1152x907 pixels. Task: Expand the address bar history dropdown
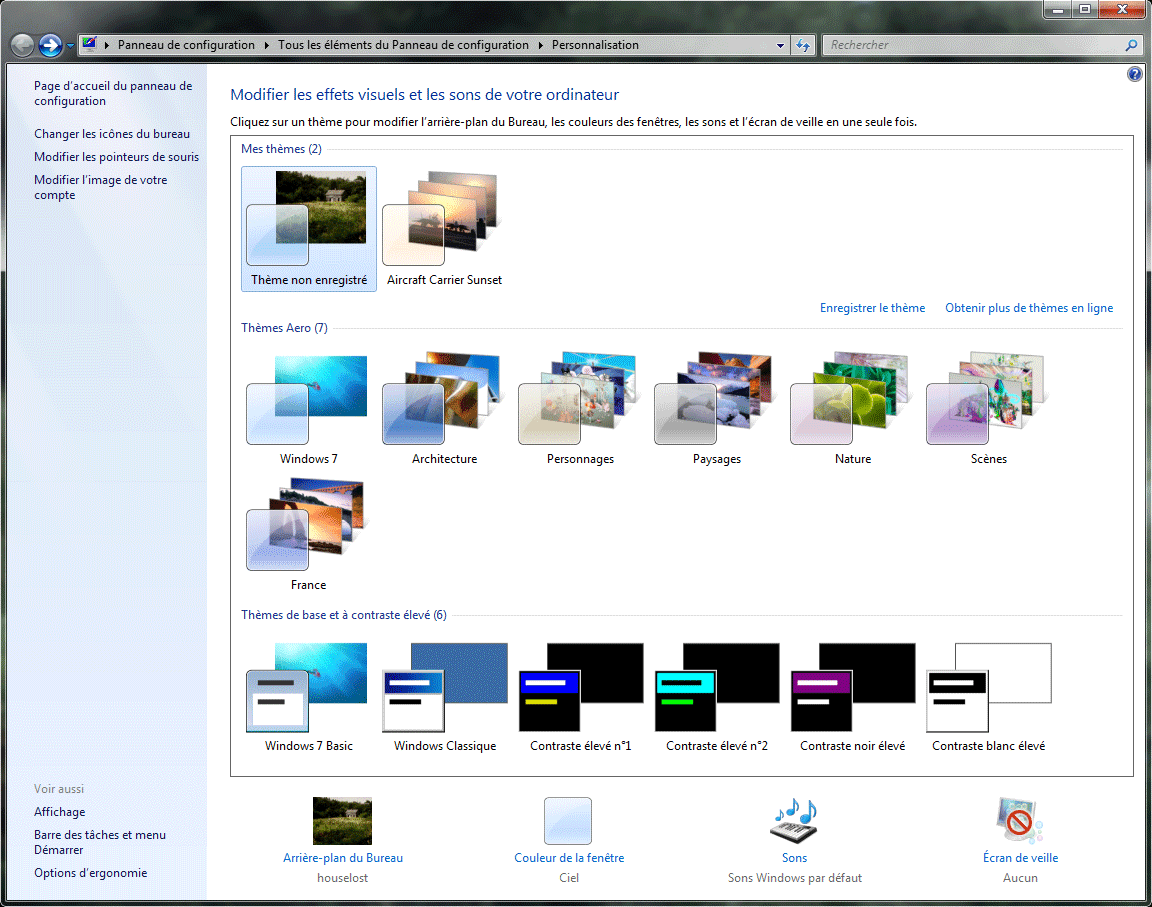click(780, 46)
